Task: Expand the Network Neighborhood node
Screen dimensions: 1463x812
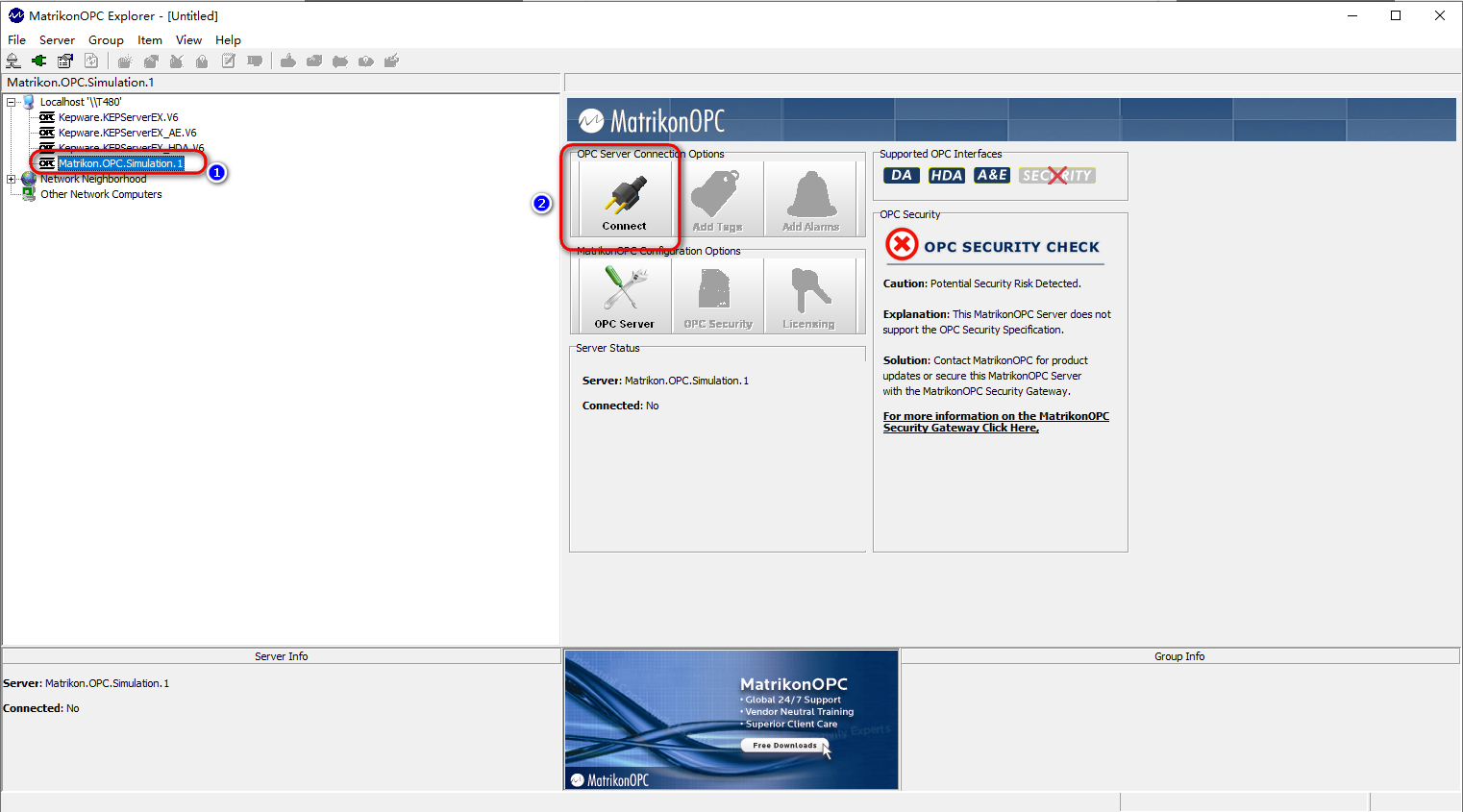Action: coord(12,179)
